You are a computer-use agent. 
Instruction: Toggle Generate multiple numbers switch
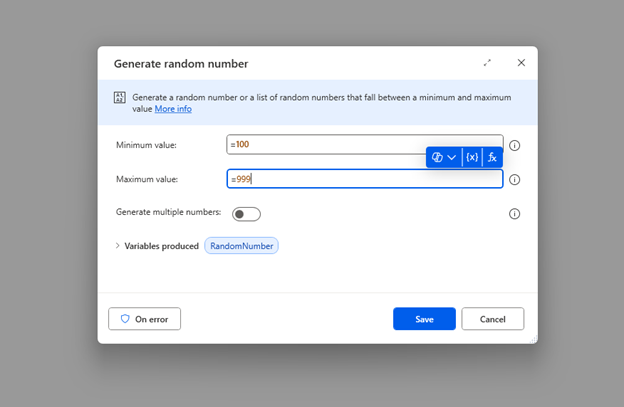coord(246,214)
